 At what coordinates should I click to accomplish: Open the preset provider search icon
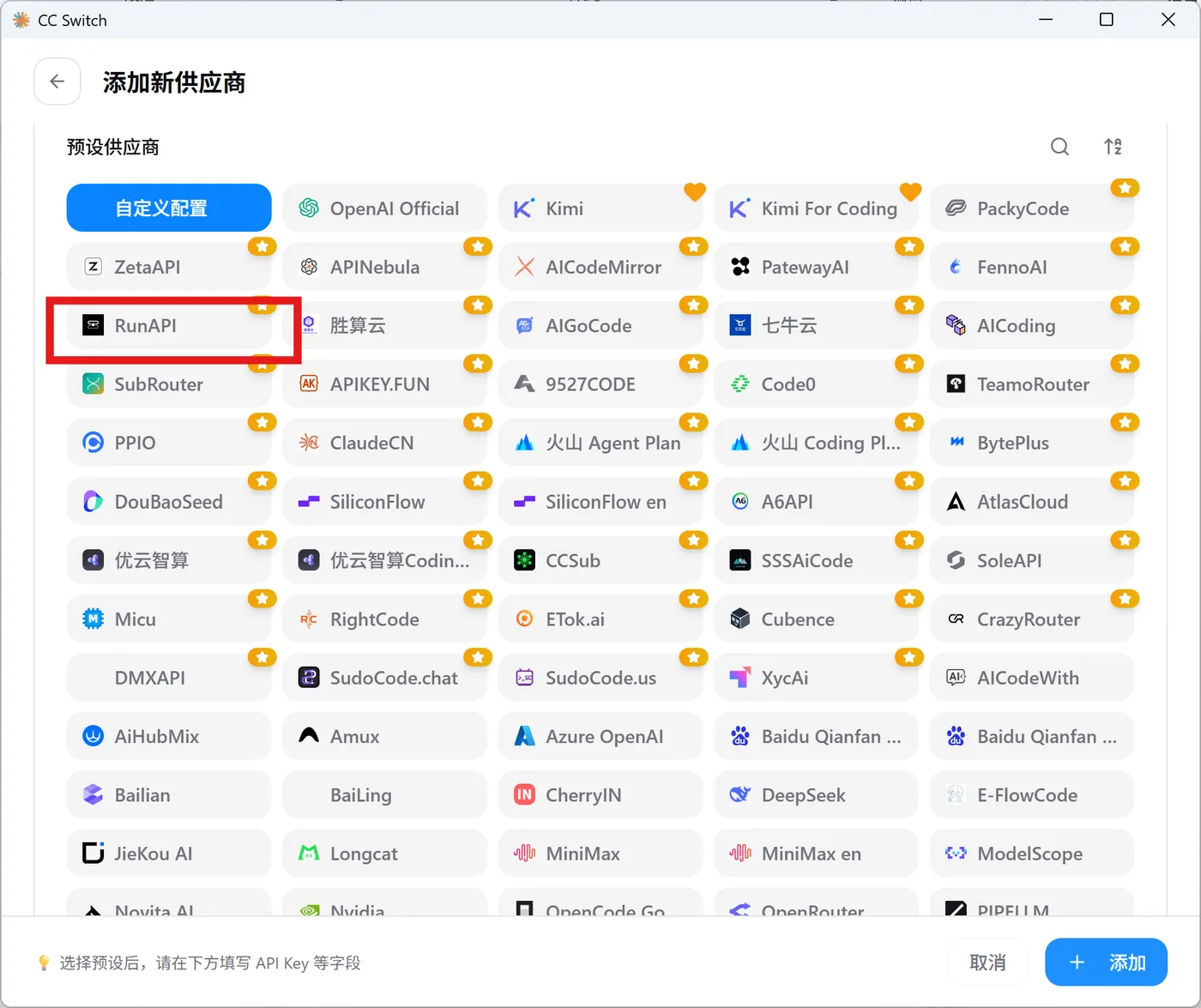tap(1059, 147)
